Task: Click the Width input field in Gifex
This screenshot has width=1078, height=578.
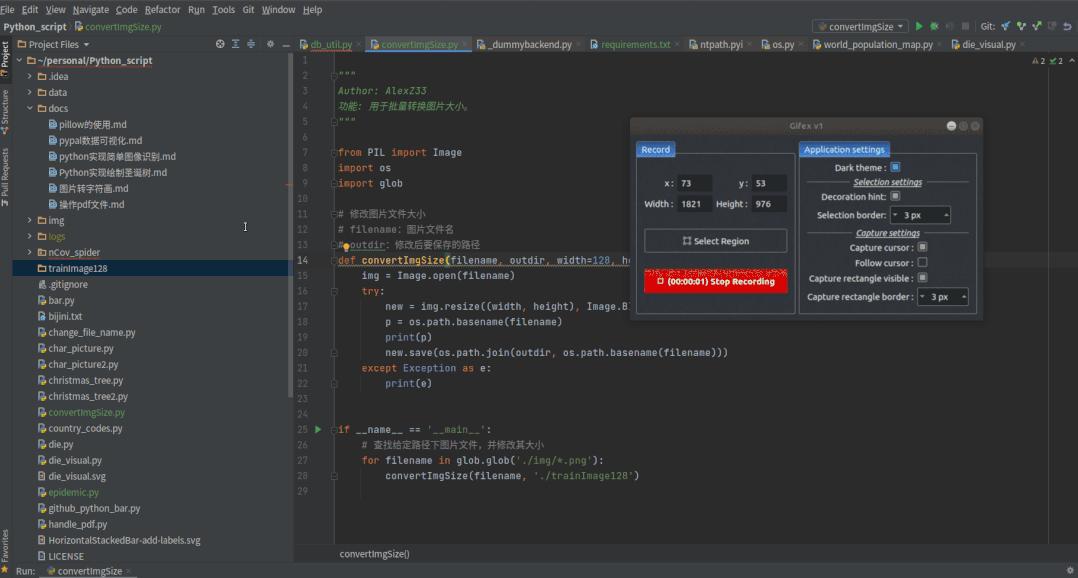Action: [694, 204]
